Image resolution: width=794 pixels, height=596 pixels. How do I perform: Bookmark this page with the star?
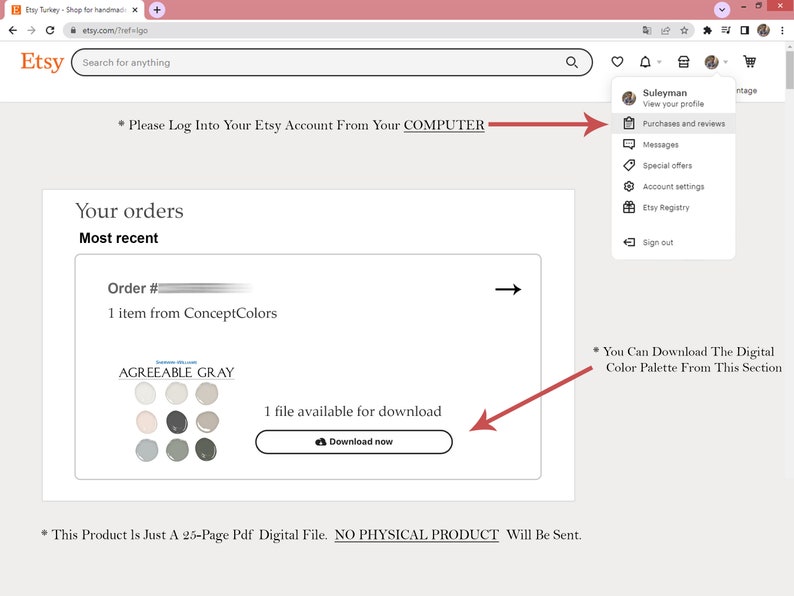tap(684, 30)
